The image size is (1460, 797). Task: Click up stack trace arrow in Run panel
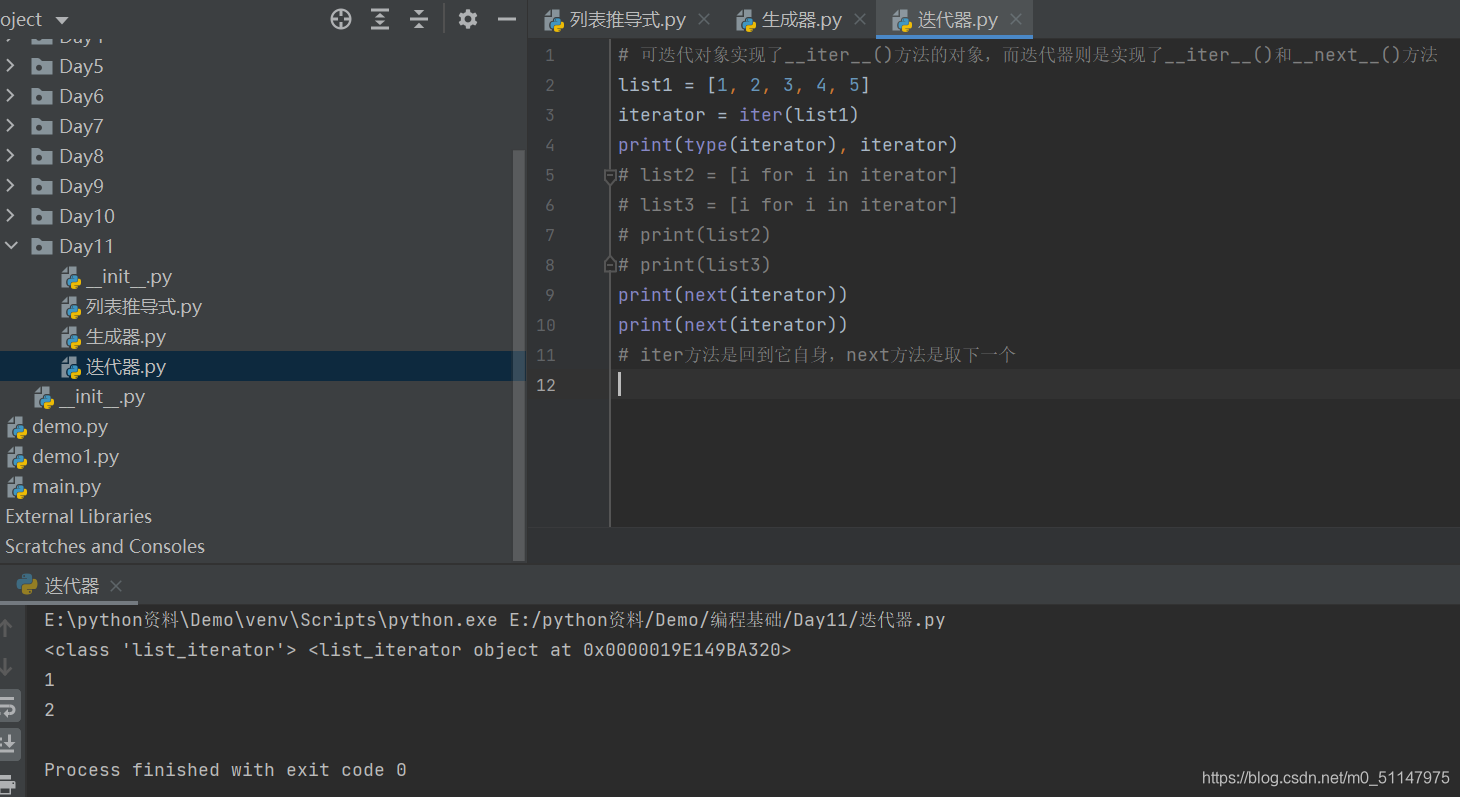tap(7, 628)
